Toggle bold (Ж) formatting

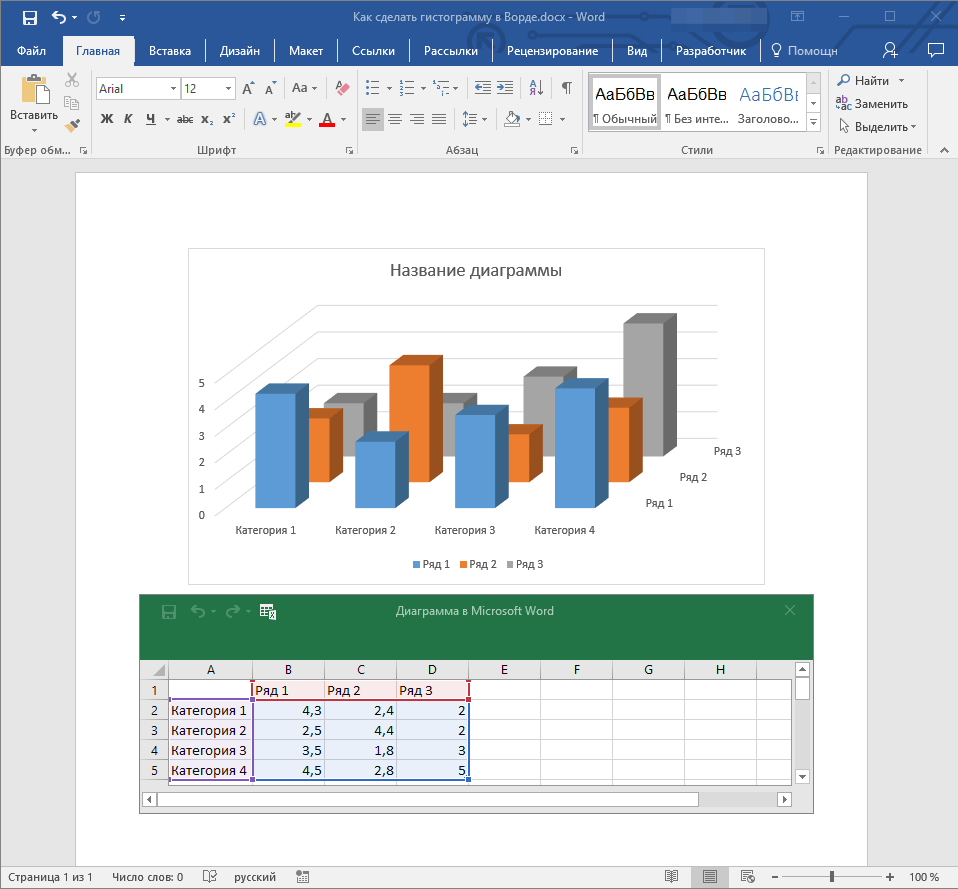tap(107, 119)
